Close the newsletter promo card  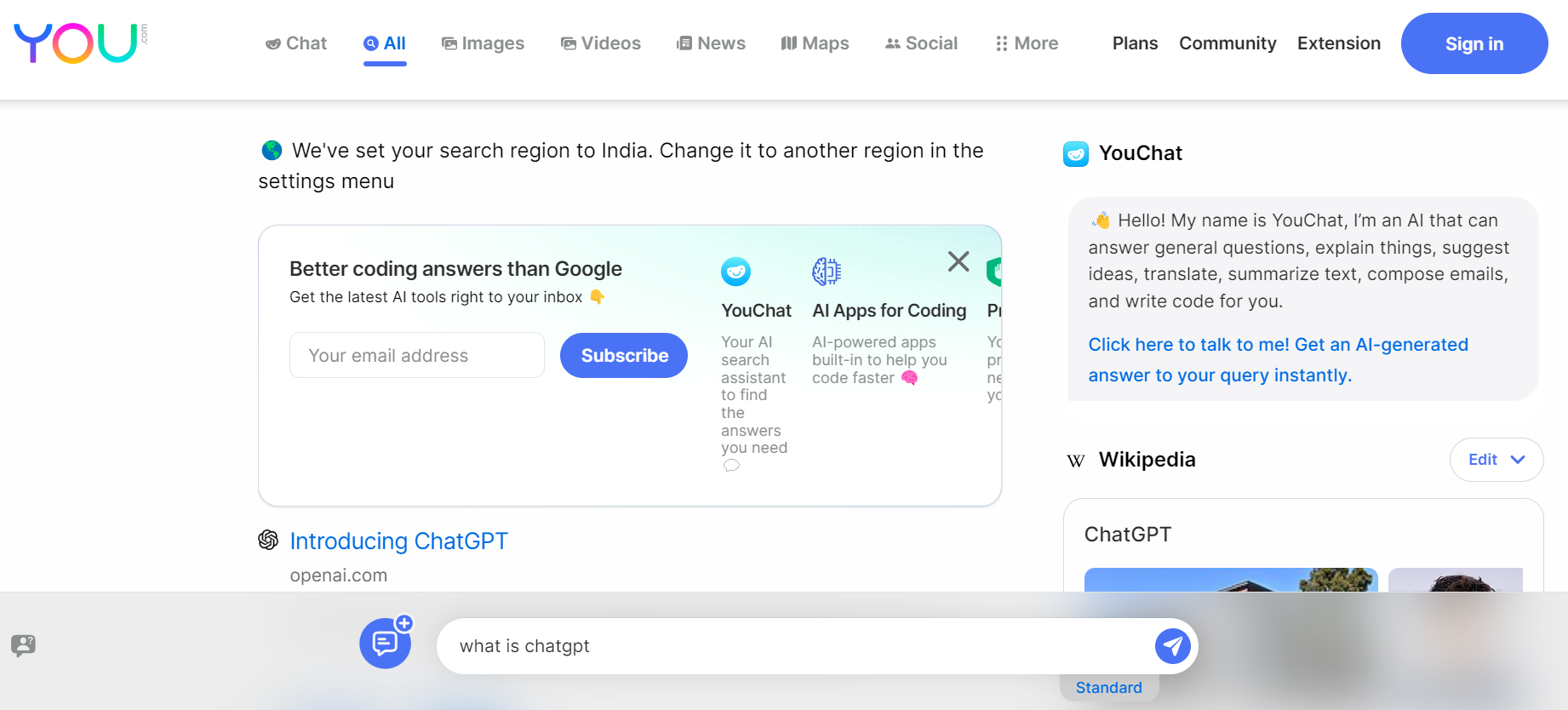959,261
